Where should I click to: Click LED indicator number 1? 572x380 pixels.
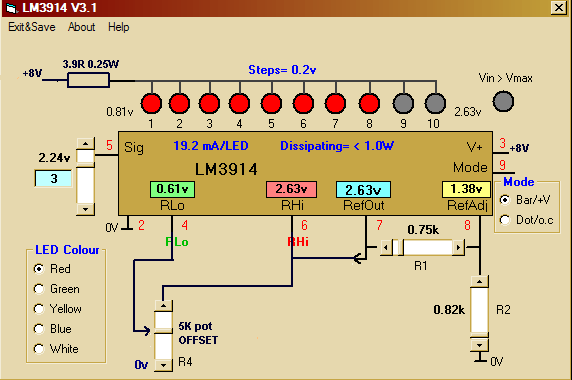(151, 103)
